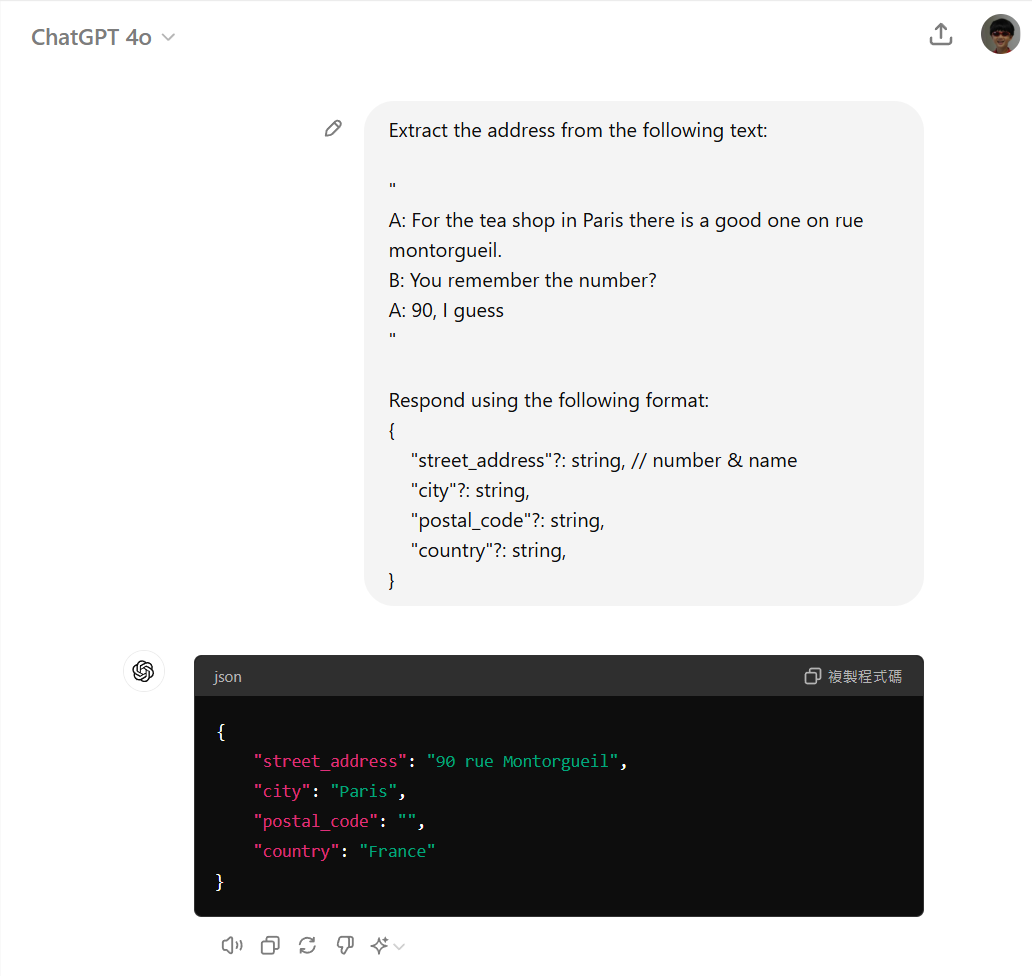Click the pencil icon to edit message

333,129
